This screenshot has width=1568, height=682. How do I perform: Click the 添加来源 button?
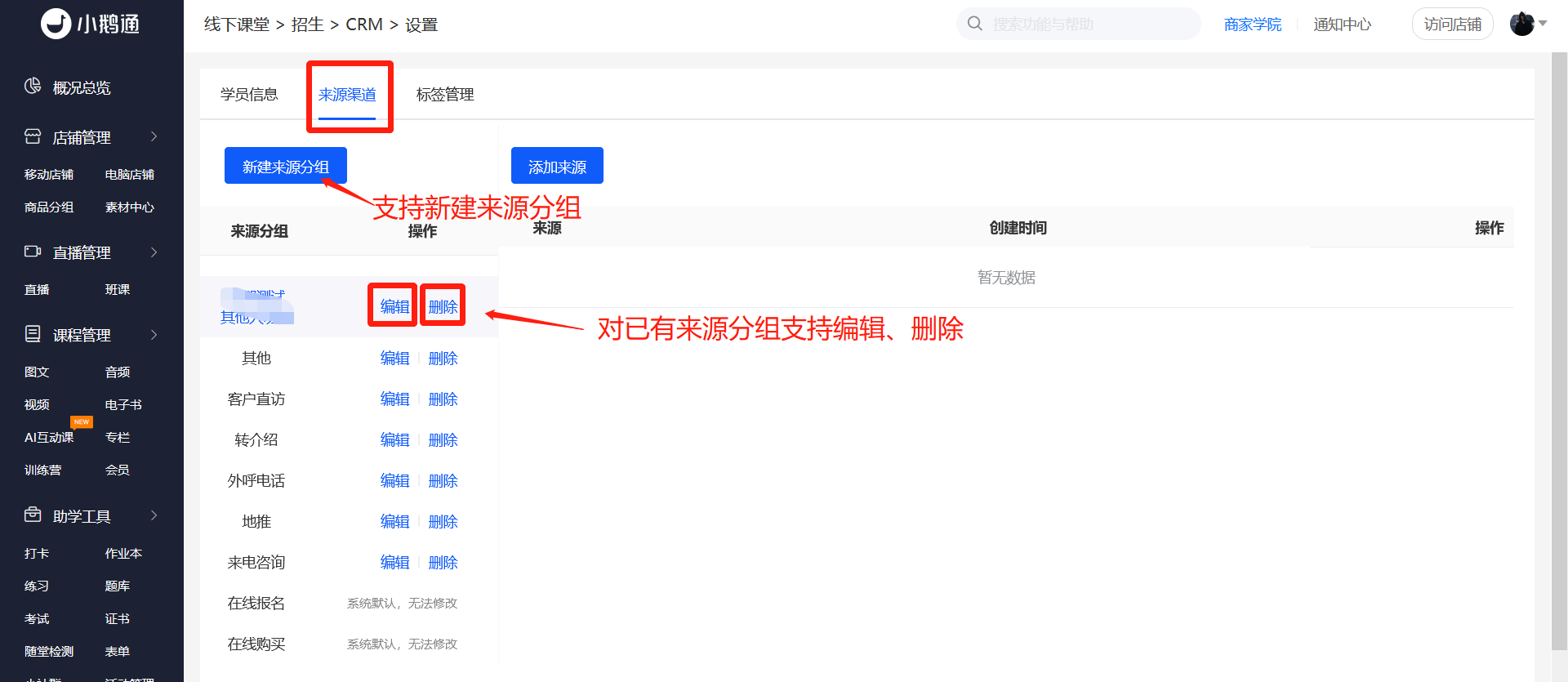click(x=557, y=166)
